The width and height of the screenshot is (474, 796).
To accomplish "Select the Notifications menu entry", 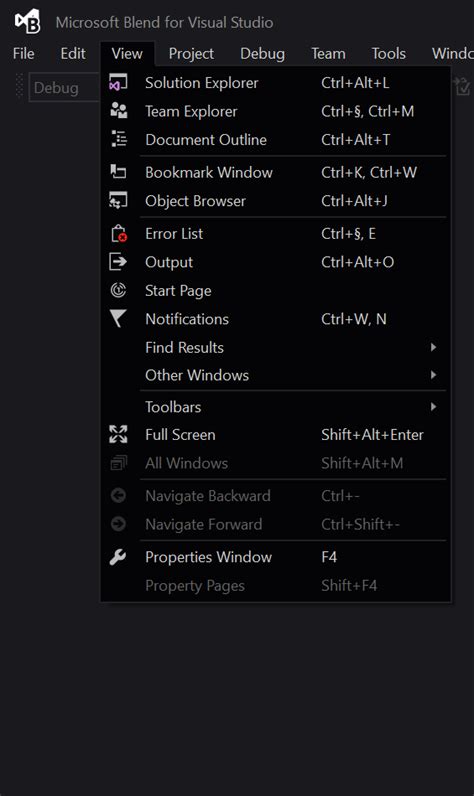I will pyautogui.click(x=276, y=319).
